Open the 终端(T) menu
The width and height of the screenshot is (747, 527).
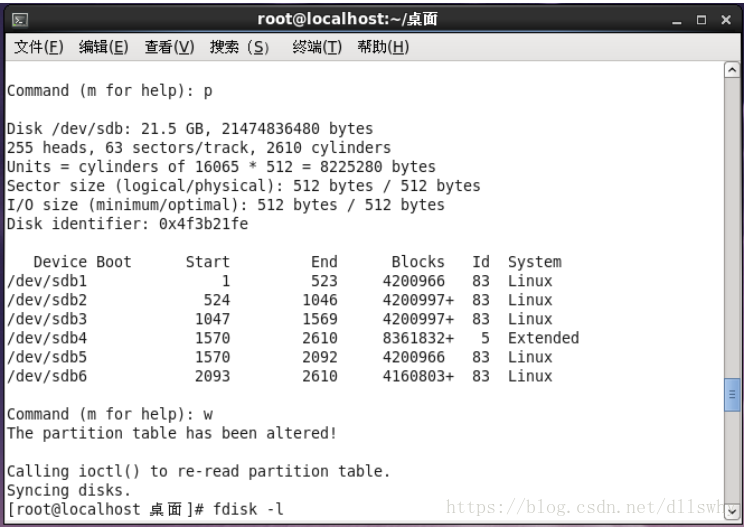[x=317, y=47]
